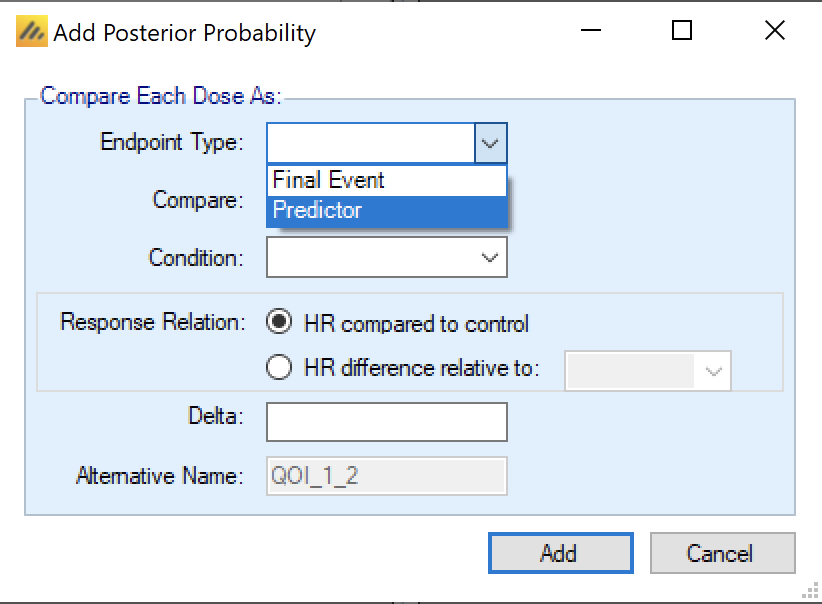Image resolution: width=822 pixels, height=604 pixels.
Task: Close the Add Posterior Probability dialog
Action: click(774, 31)
